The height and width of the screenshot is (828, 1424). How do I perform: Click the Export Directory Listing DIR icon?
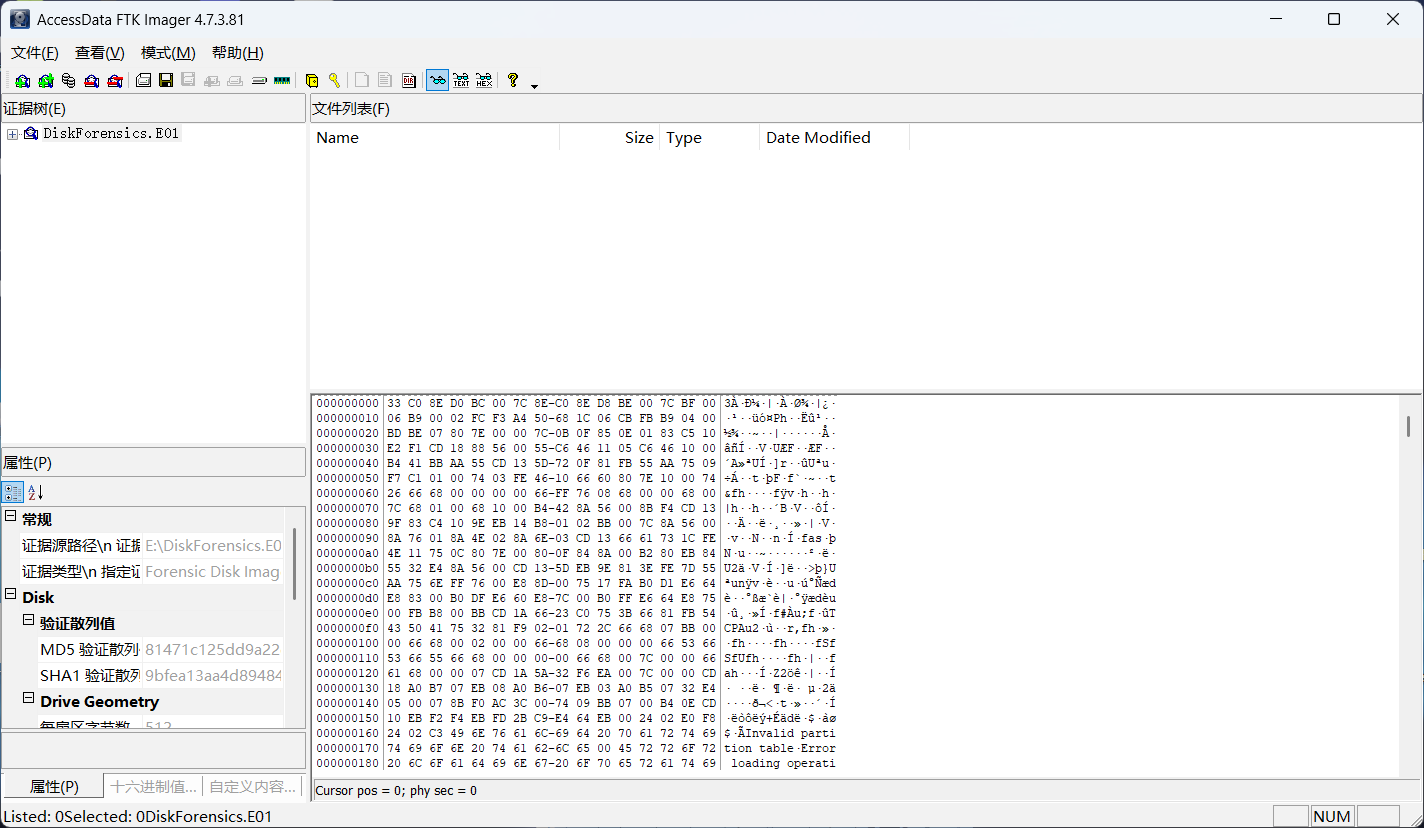coord(409,81)
